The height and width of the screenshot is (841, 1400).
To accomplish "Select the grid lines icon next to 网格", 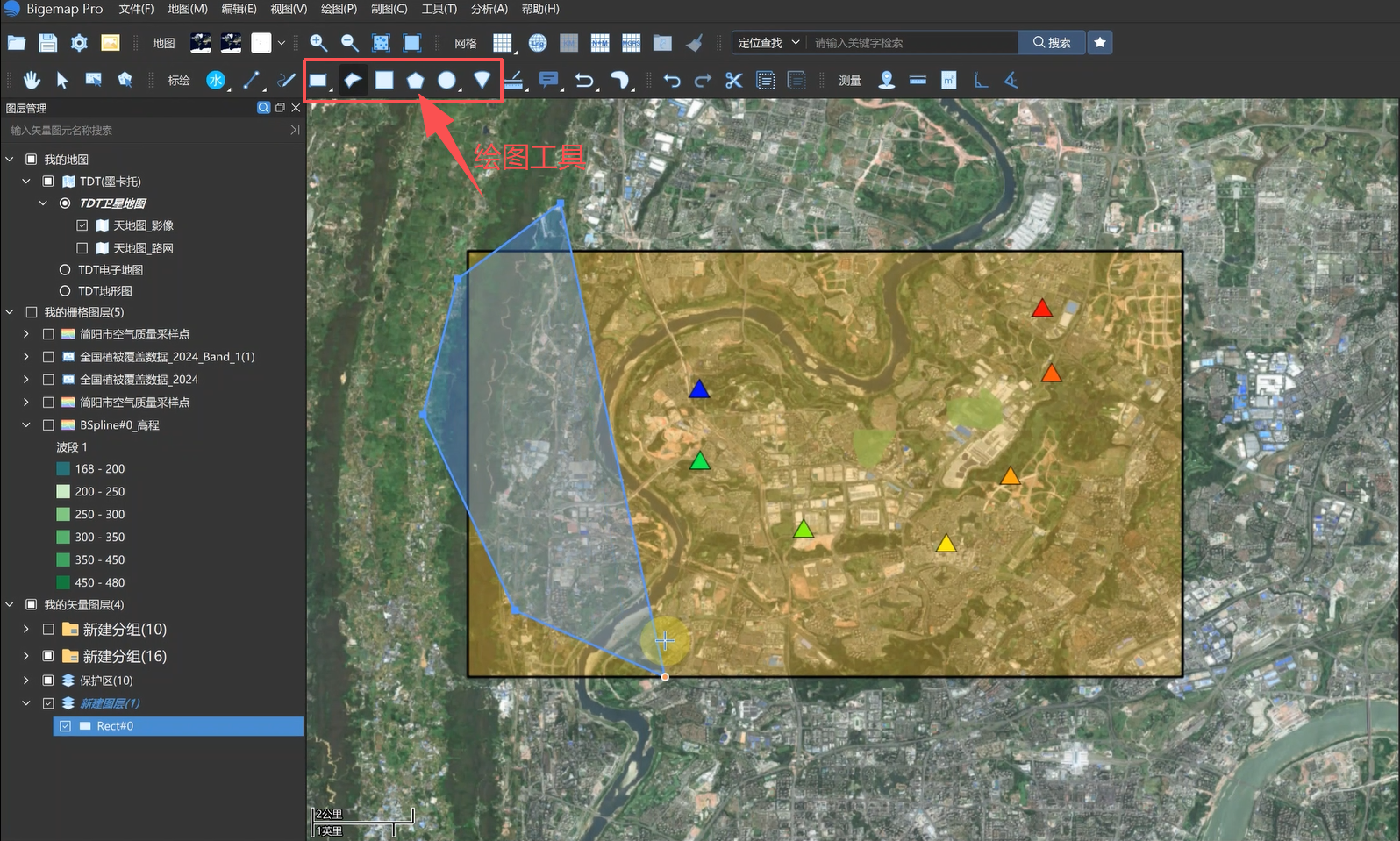I will click(x=503, y=42).
